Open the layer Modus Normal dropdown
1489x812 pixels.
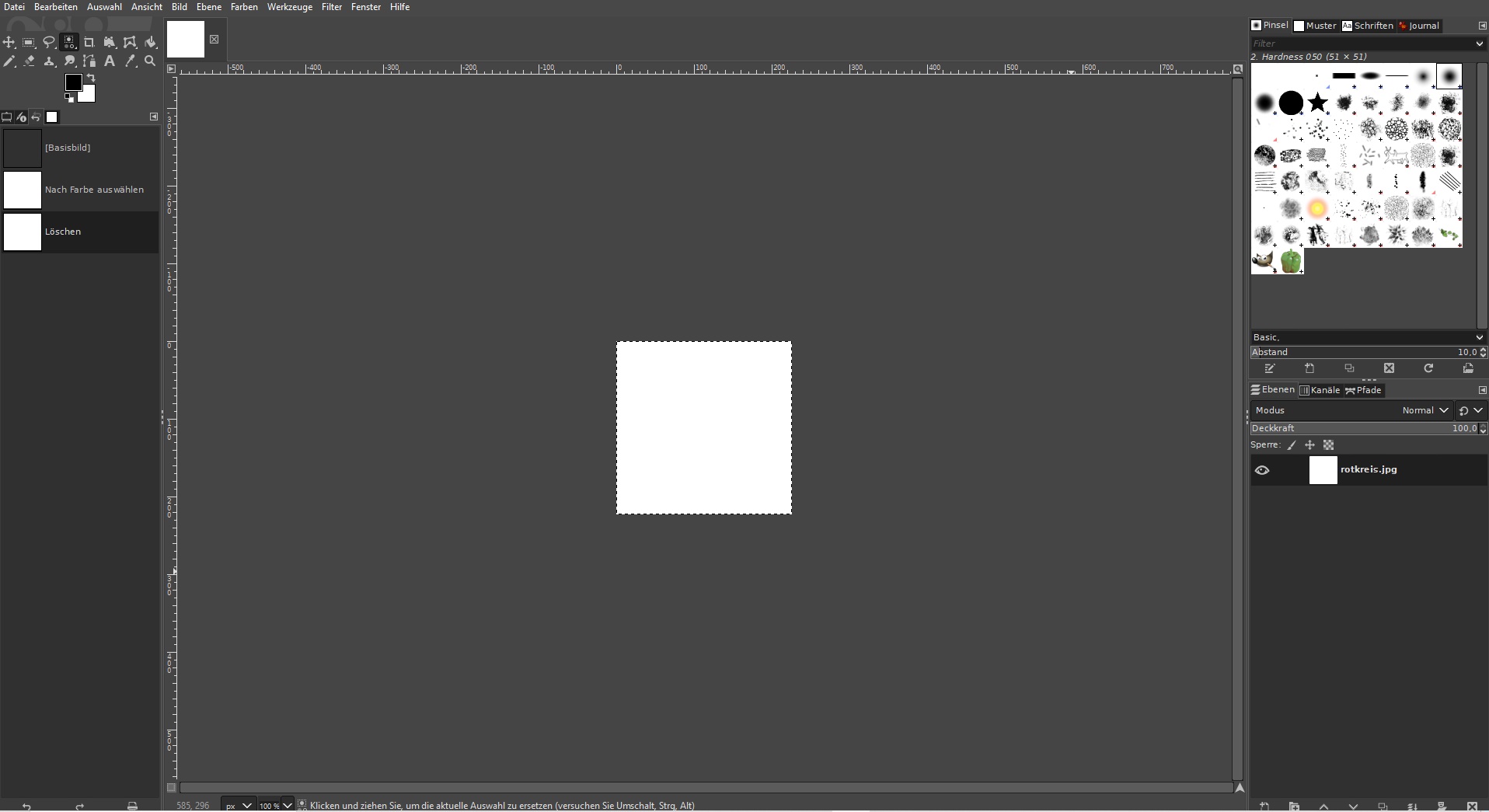[x=1425, y=410]
